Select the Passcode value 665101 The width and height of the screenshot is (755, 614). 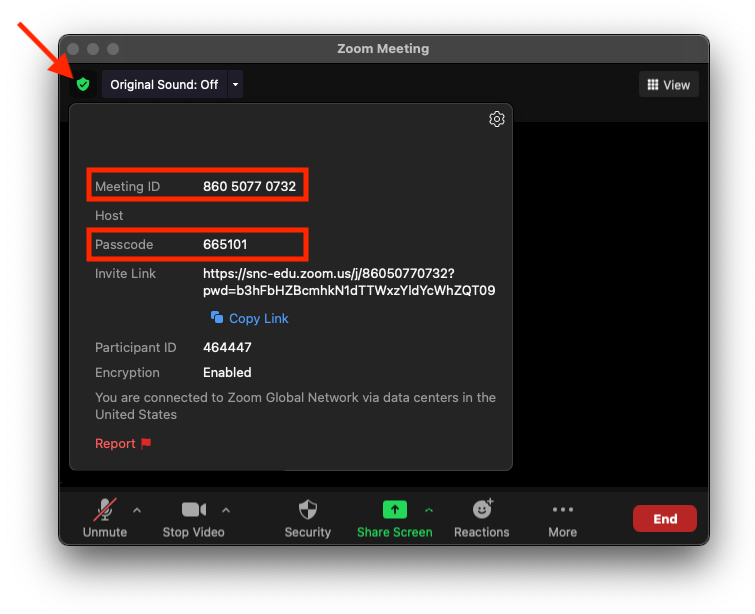[225, 245]
